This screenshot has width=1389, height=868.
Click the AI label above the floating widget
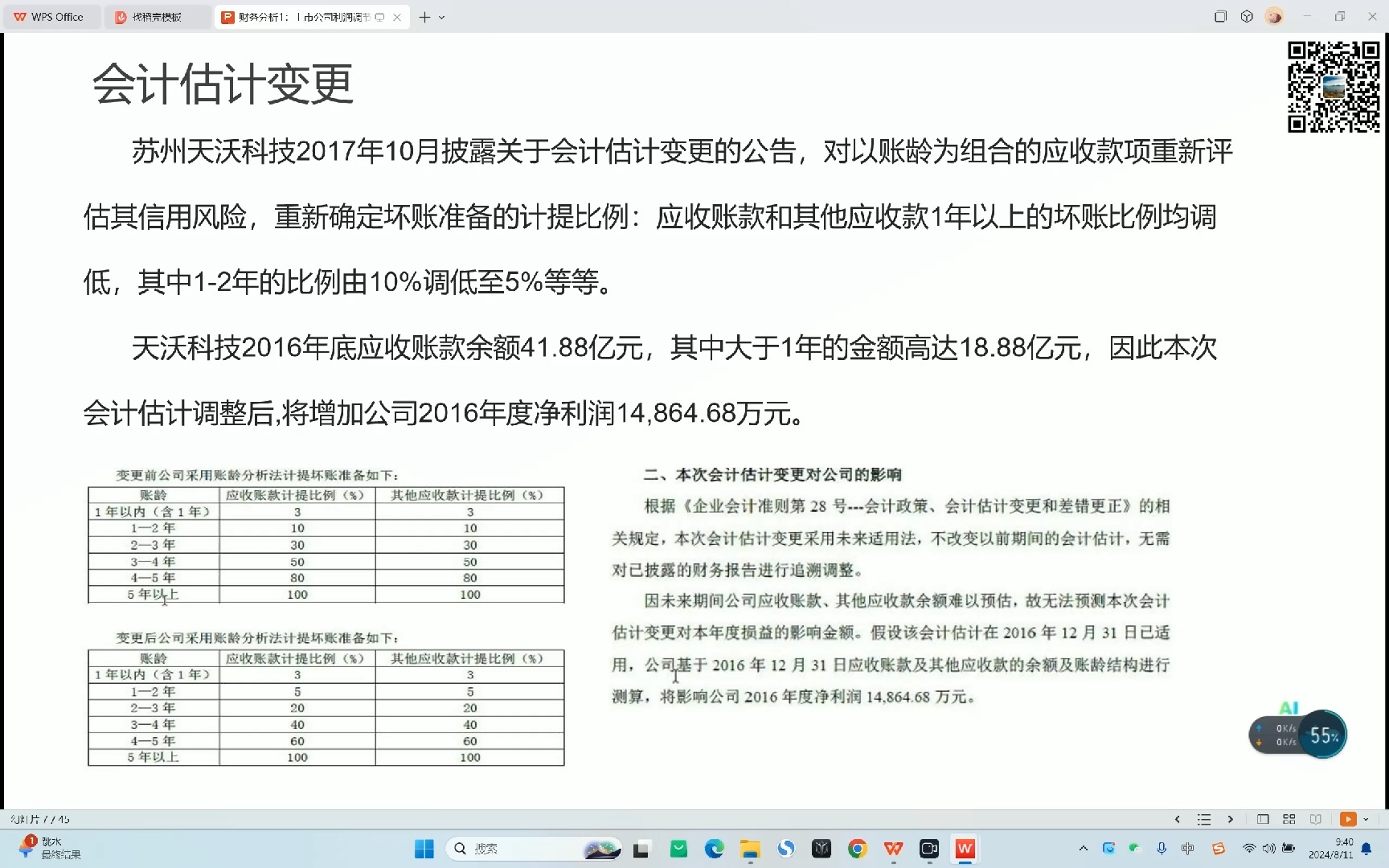click(1289, 707)
